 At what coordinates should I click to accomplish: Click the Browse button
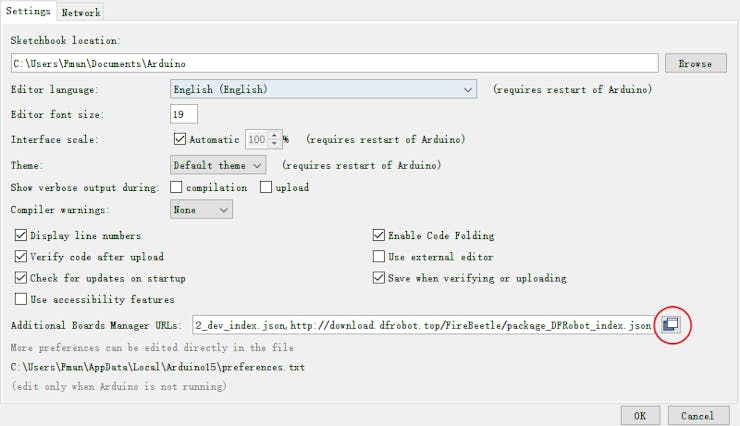tap(696, 63)
